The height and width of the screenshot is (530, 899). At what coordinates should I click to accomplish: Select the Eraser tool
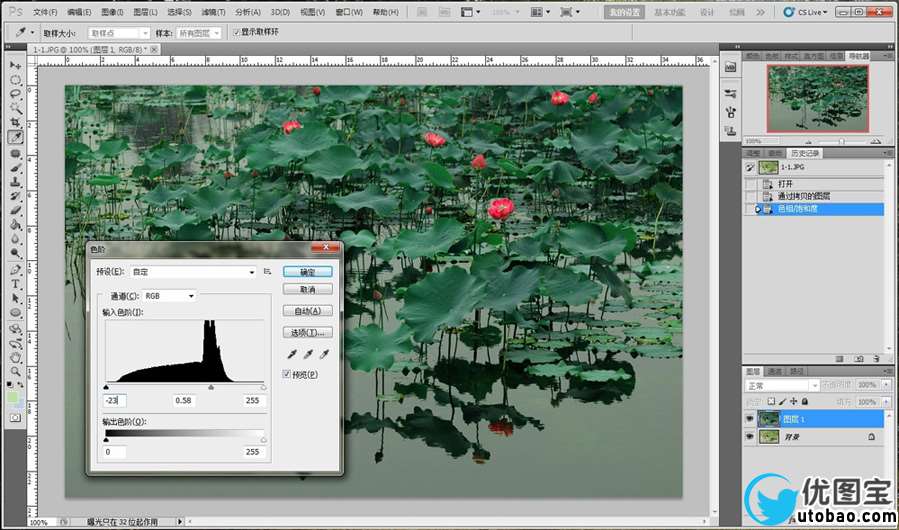tap(15, 211)
